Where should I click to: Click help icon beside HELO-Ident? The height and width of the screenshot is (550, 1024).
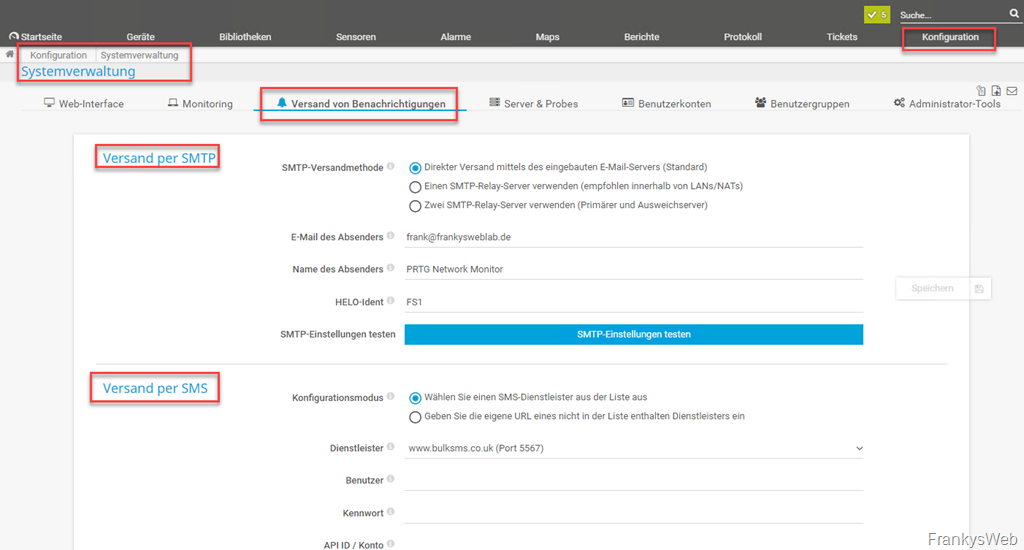391,301
